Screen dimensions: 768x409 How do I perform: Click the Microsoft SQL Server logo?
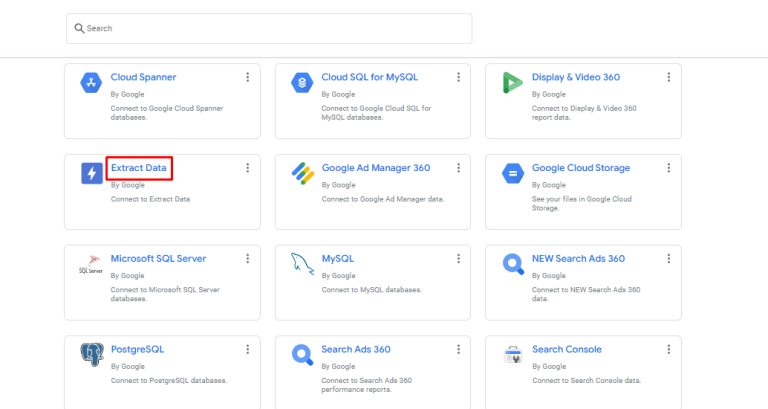pos(92,265)
